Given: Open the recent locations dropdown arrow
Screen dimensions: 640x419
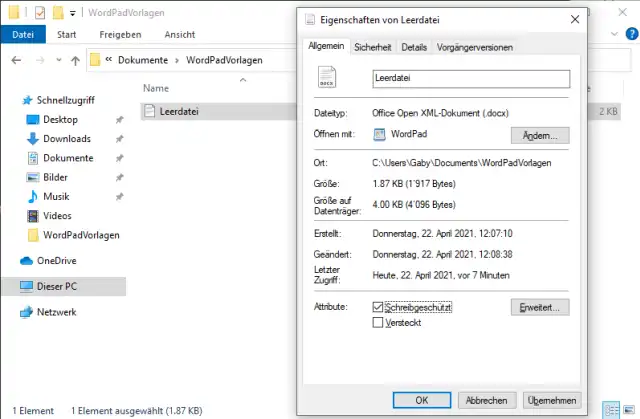Looking at the screenshot, I should [59, 60].
